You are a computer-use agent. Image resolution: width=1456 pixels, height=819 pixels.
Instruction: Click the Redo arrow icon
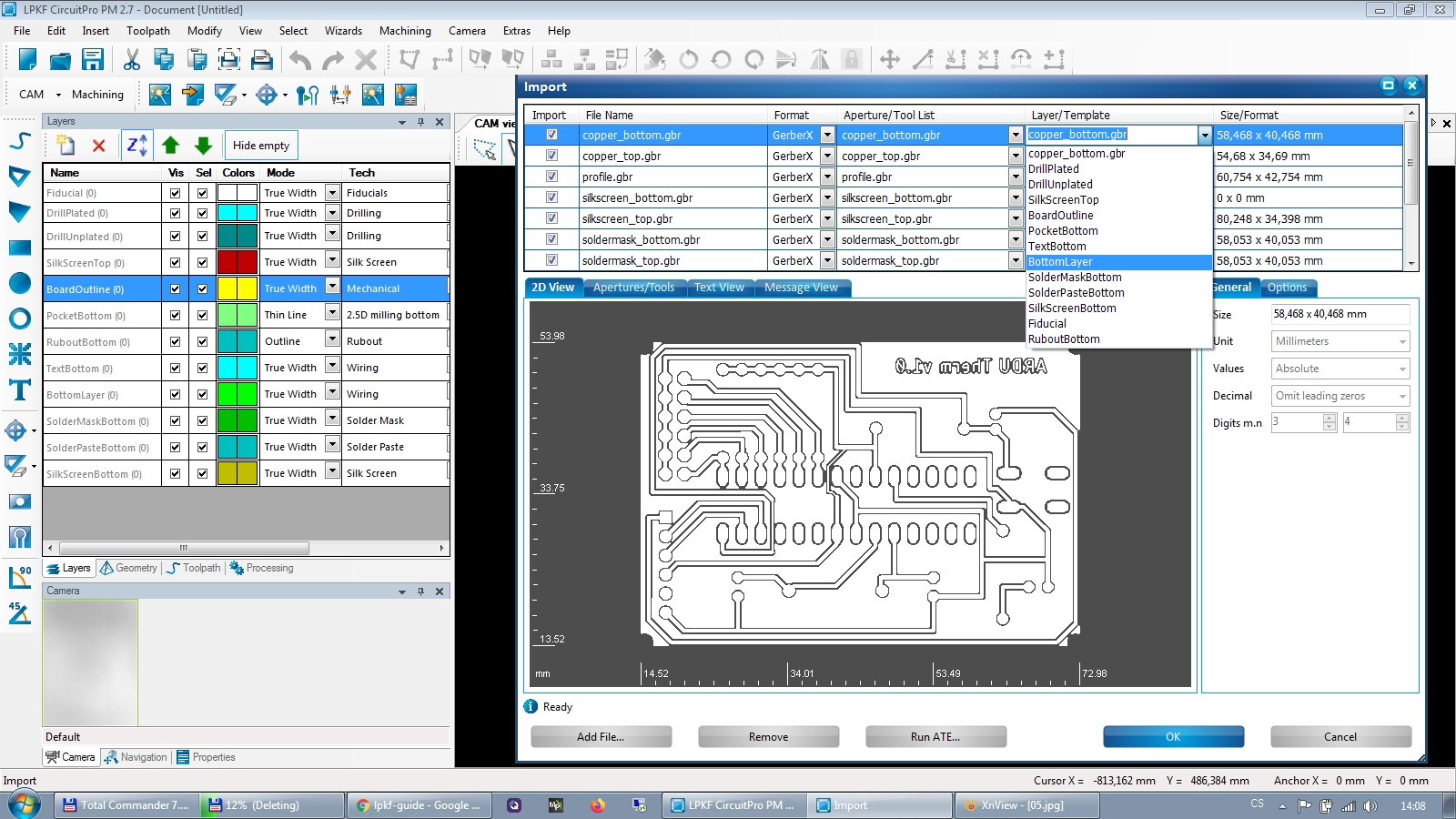pos(333,60)
